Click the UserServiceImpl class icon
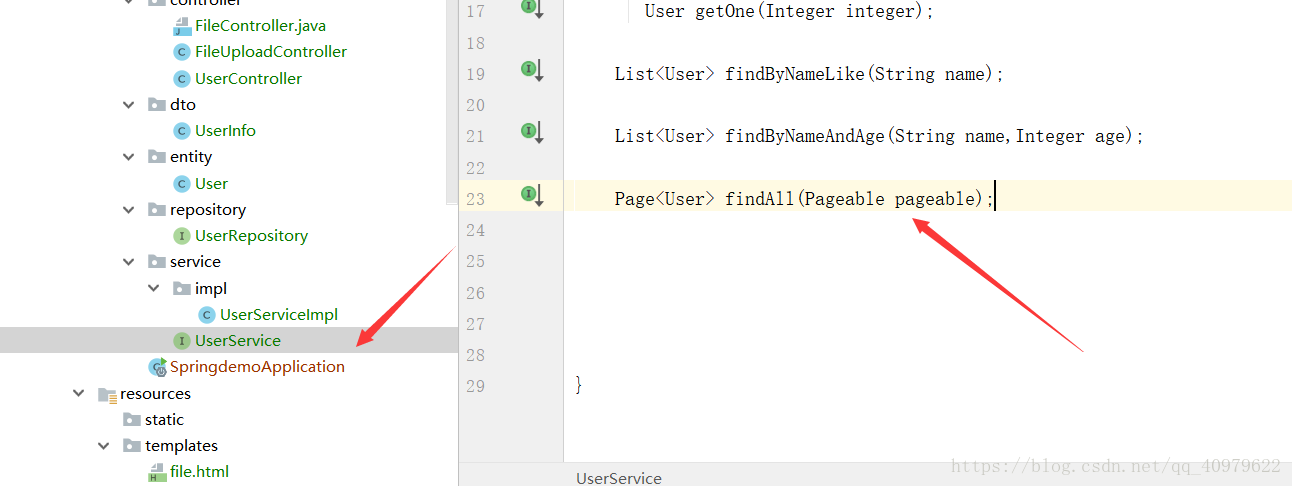1292x486 pixels. point(207,314)
